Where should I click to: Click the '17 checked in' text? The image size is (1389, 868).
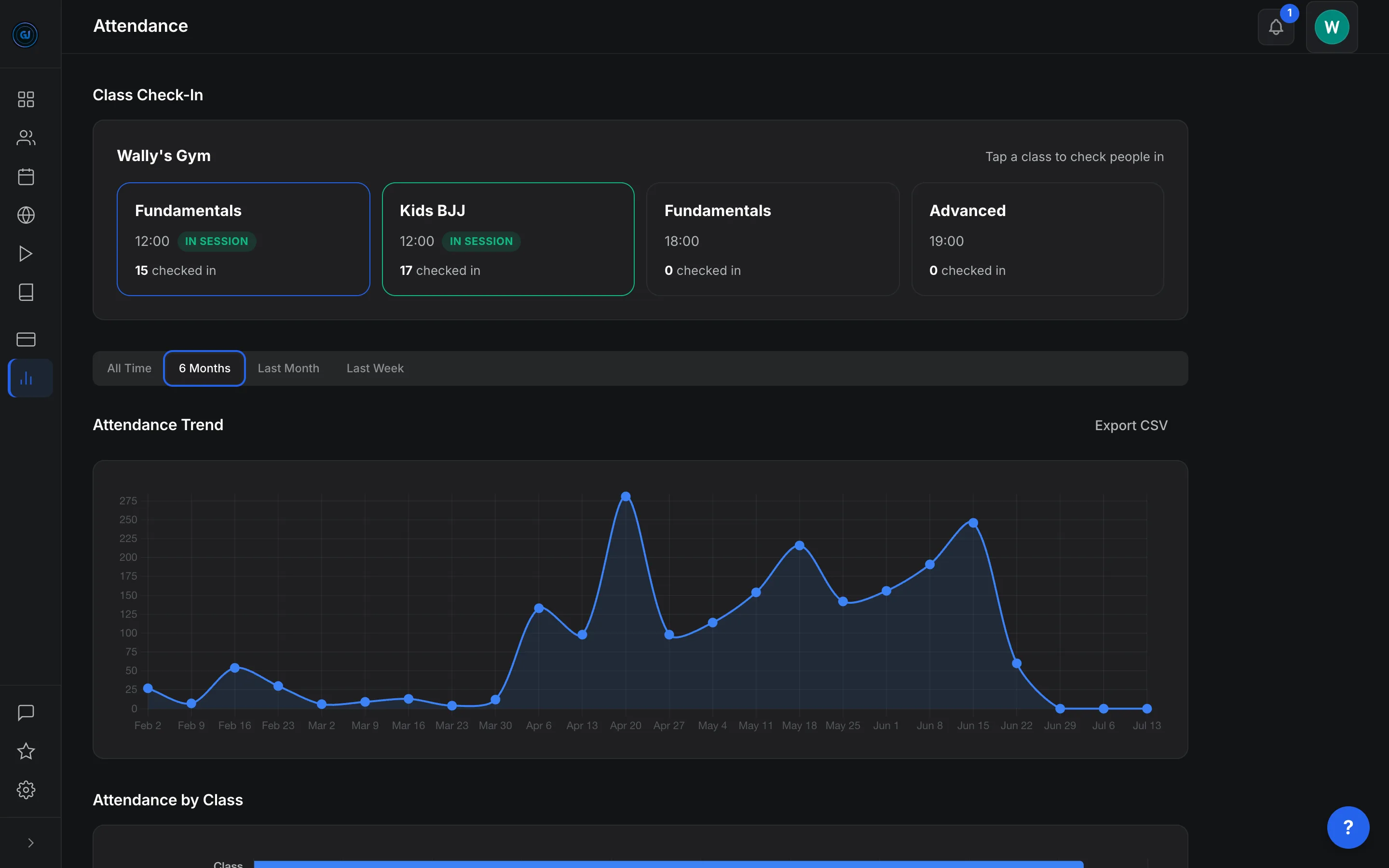(x=440, y=271)
